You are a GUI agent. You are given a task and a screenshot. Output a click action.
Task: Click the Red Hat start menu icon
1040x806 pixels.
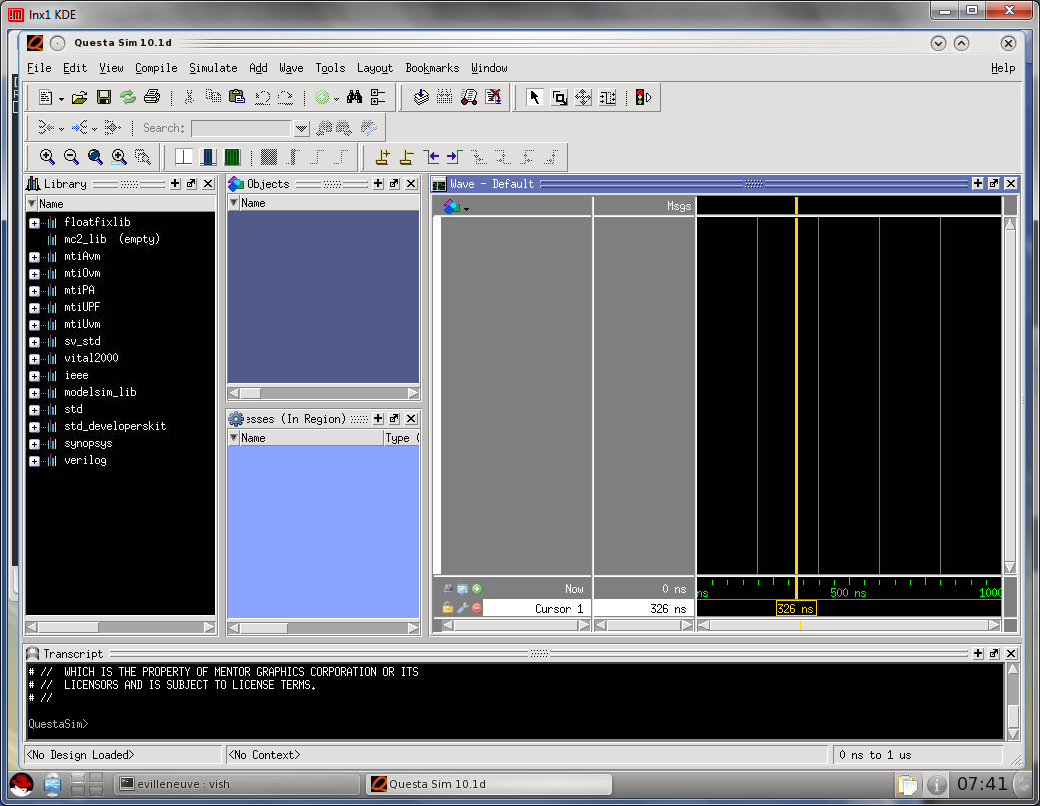click(x=21, y=784)
